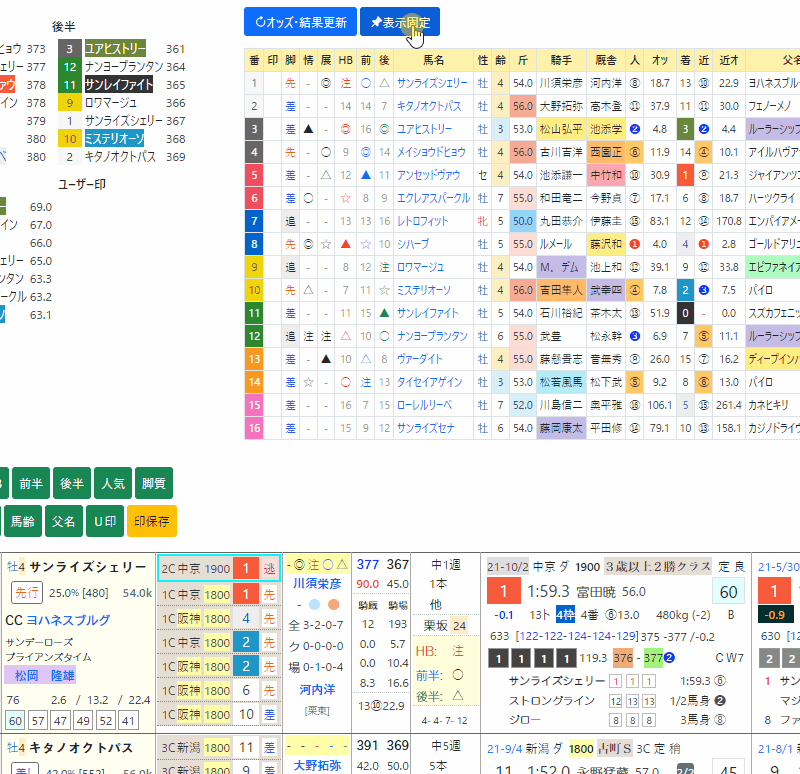800x774 pixels.
Task: Click the 表示固定 pin button
Action: coord(399,22)
